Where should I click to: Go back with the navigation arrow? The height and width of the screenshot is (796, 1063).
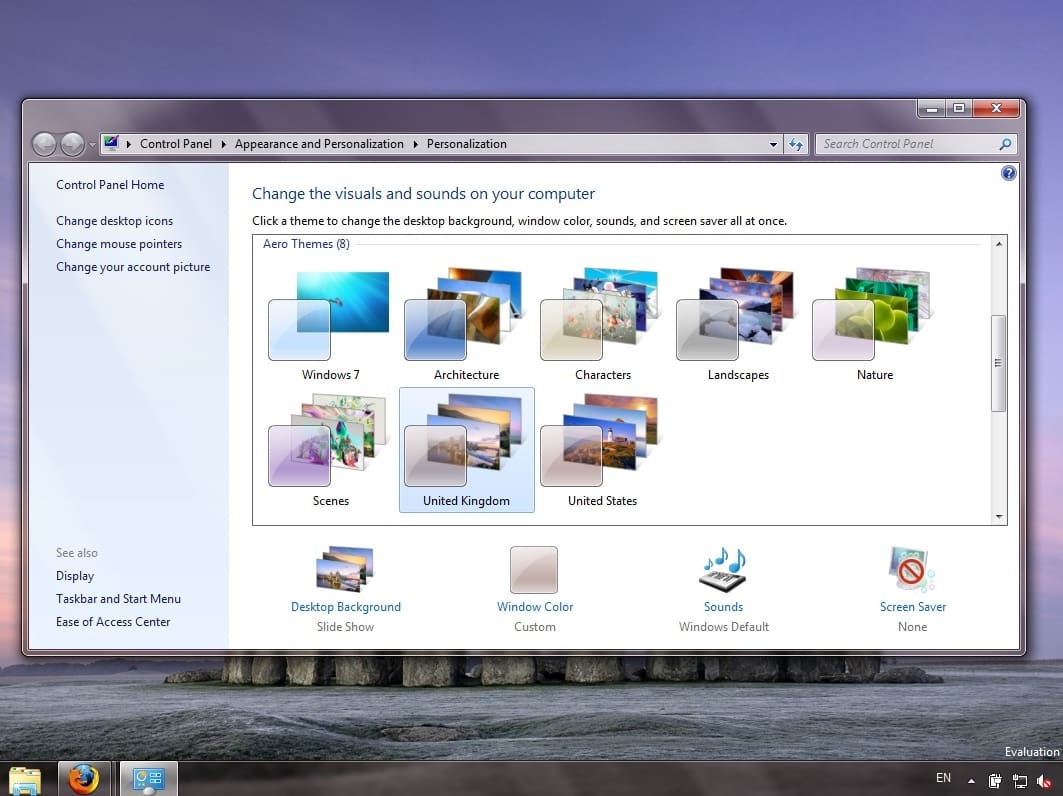coord(44,144)
